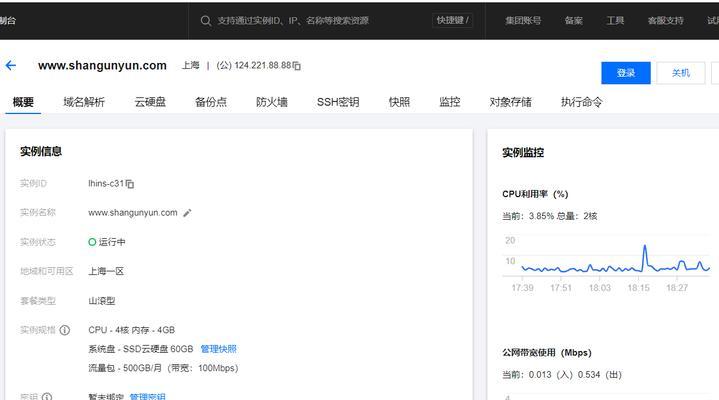This screenshot has height=400, width=719.
Task: Click the 17:39 tick on the CPU chart
Action: point(522,288)
